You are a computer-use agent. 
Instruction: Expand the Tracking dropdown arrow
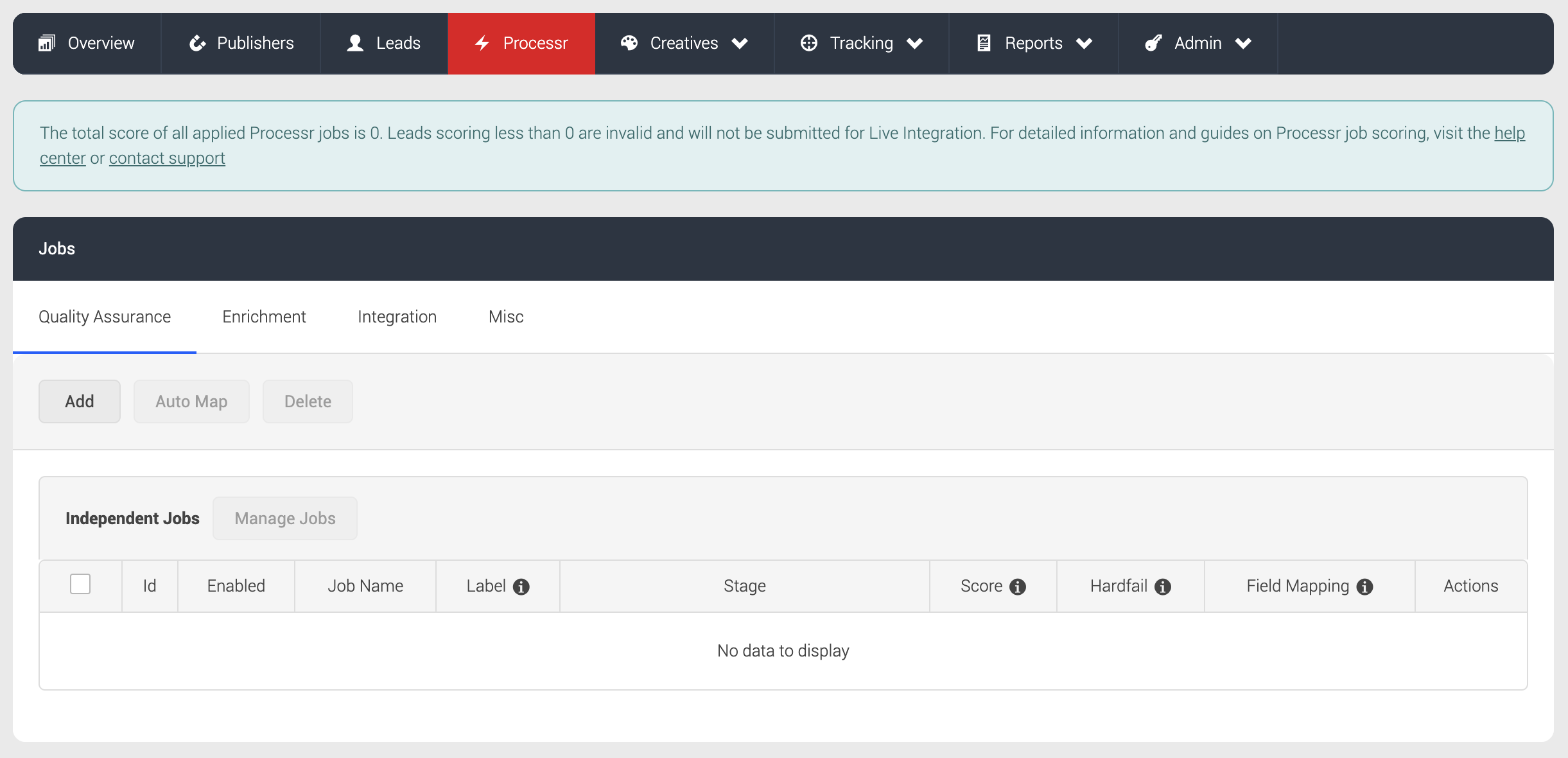pos(914,43)
